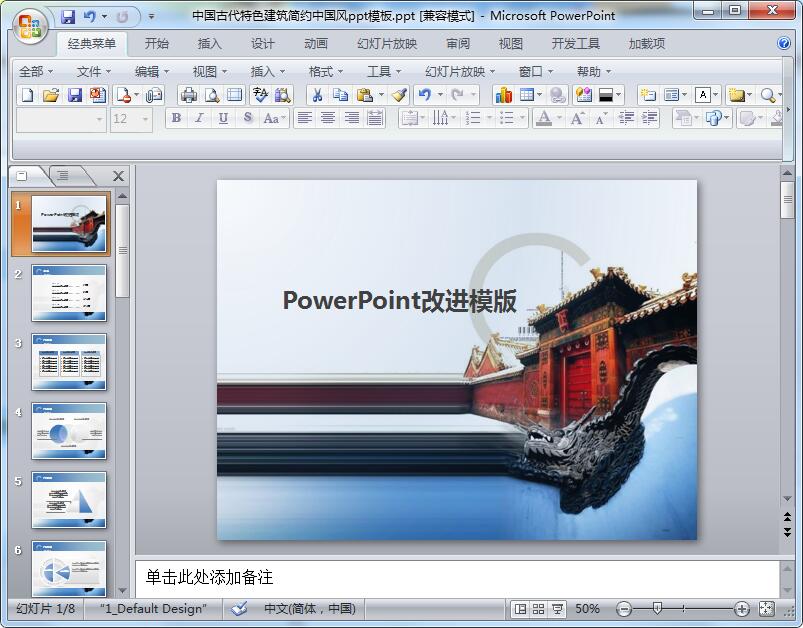The height and width of the screenshot is (628, 803).
Task: Expand the 格式 menu
Action: (x=326, y=72)
